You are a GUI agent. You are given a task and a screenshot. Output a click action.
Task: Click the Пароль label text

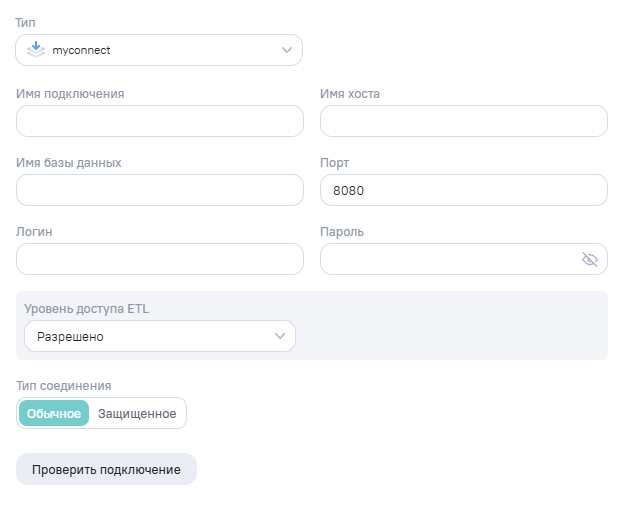point(342,231)
